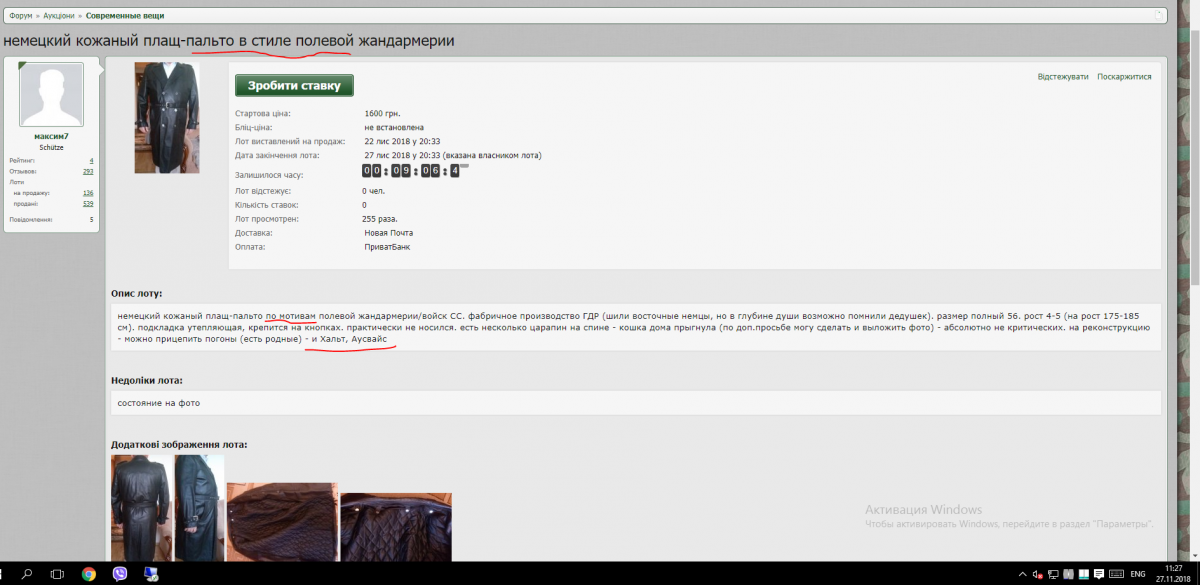Image resolution: width=1200 pixels, height=585 pixels.
Task: Select the 1600 грн. starting price
Action: (383, 114)
